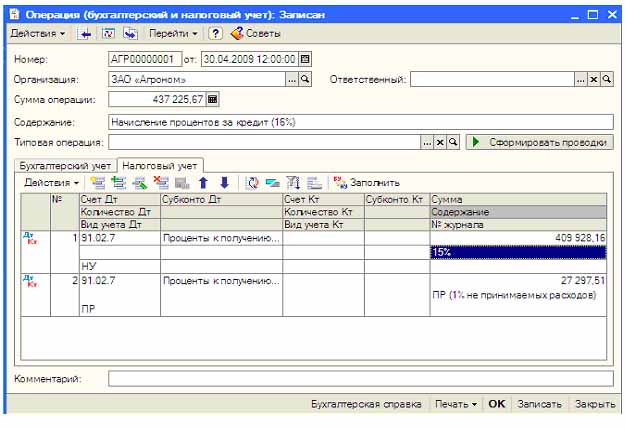Screen dimensions: 626x429
Task: Open the calendar picker next to date
Action: point(305,59)
